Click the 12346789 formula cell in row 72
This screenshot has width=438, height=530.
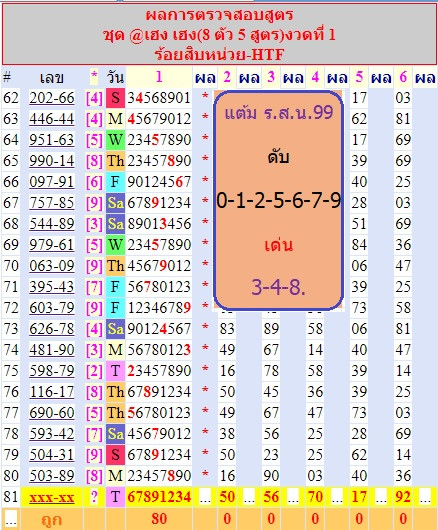pyautogui.click(x=159, y=308)
